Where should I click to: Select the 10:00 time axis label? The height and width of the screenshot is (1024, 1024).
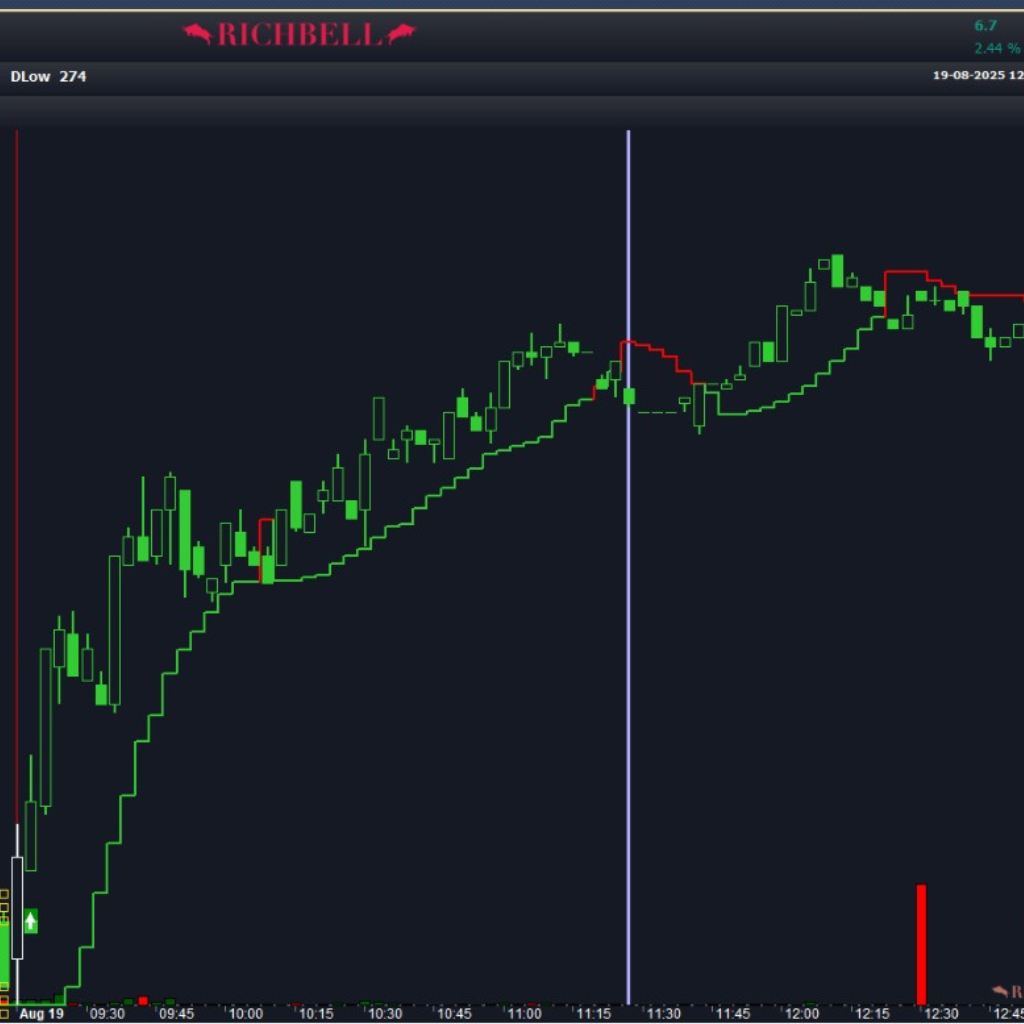(246, 1013)
